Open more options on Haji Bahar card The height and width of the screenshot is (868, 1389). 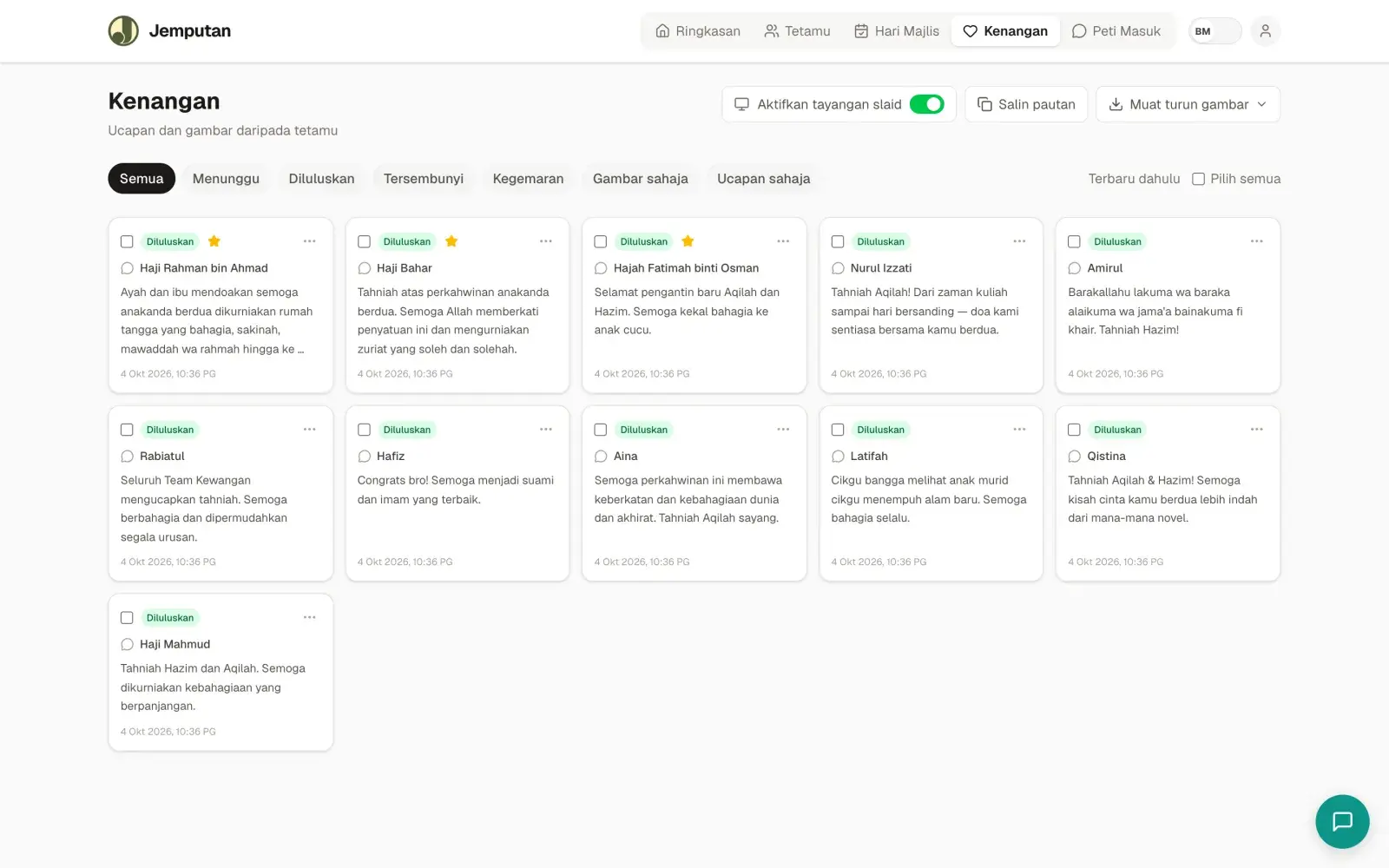coord(546,241)
